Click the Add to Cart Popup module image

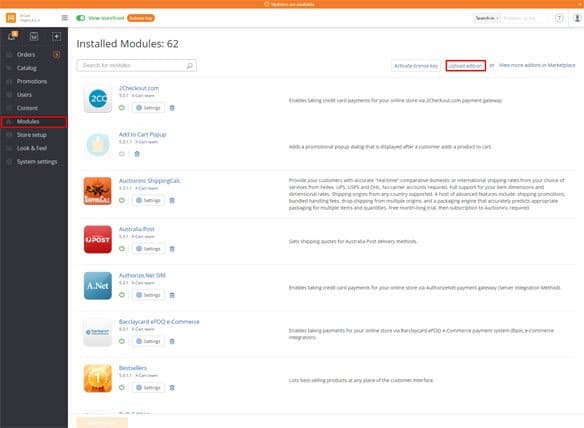click(98, 145)
